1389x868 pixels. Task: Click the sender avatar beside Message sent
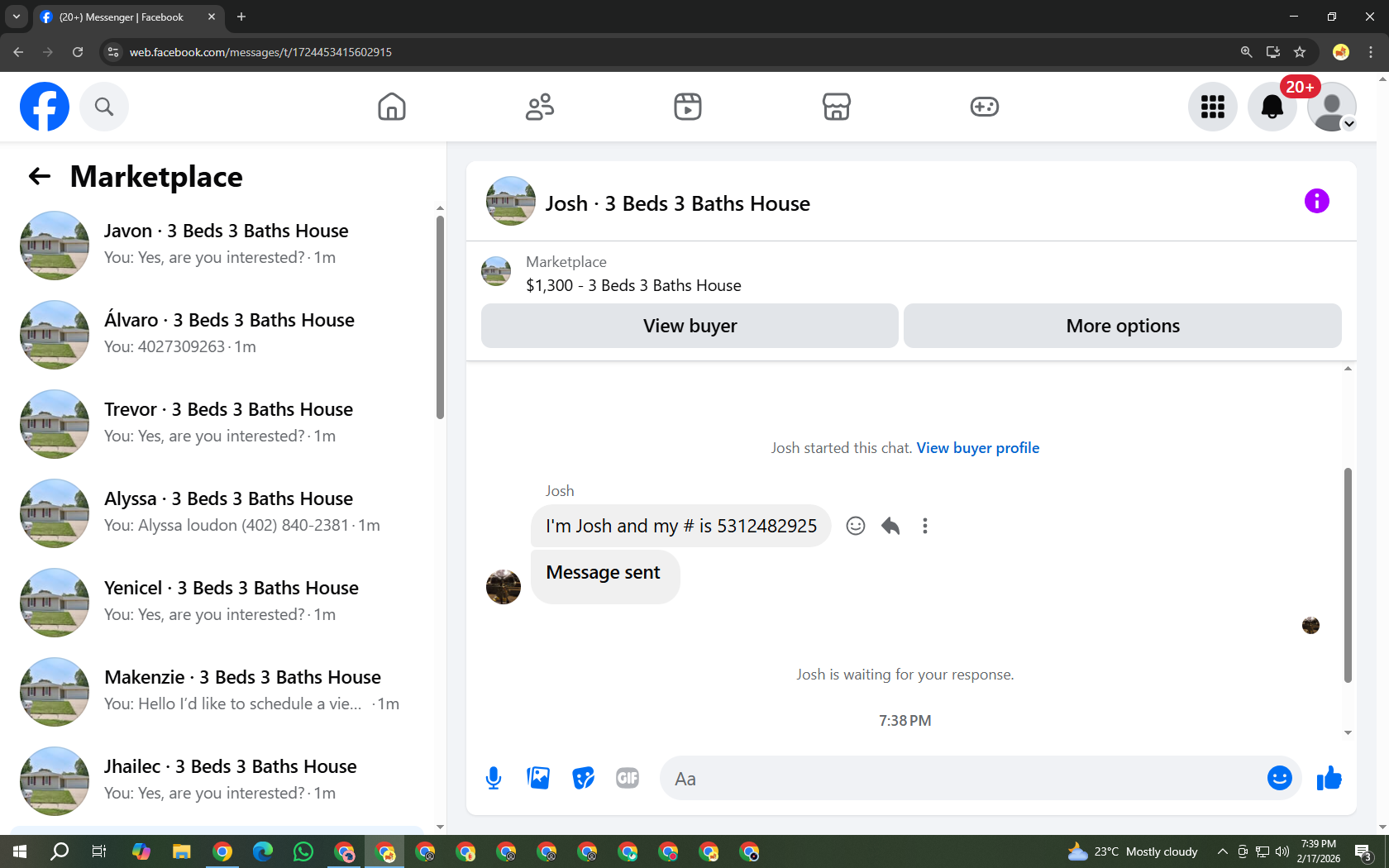click(504, 587)
